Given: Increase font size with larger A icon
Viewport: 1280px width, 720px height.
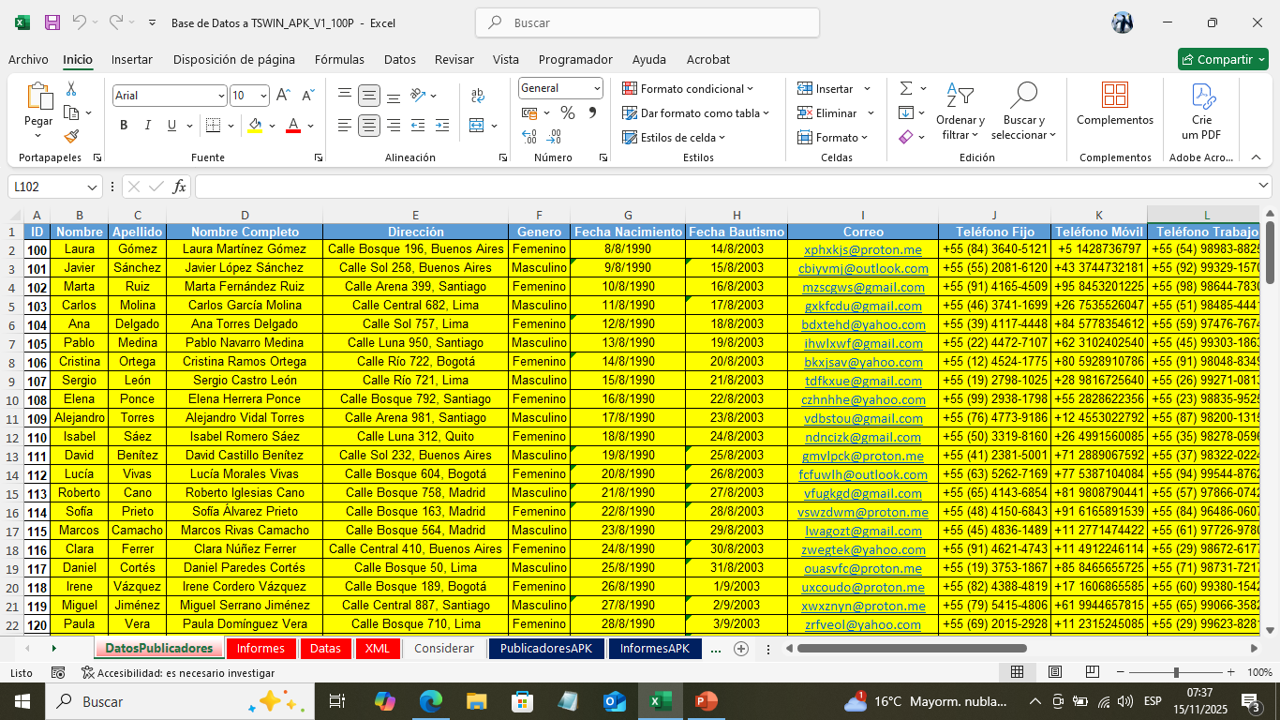Looking at the screenshot, I should tap(283, 96).
